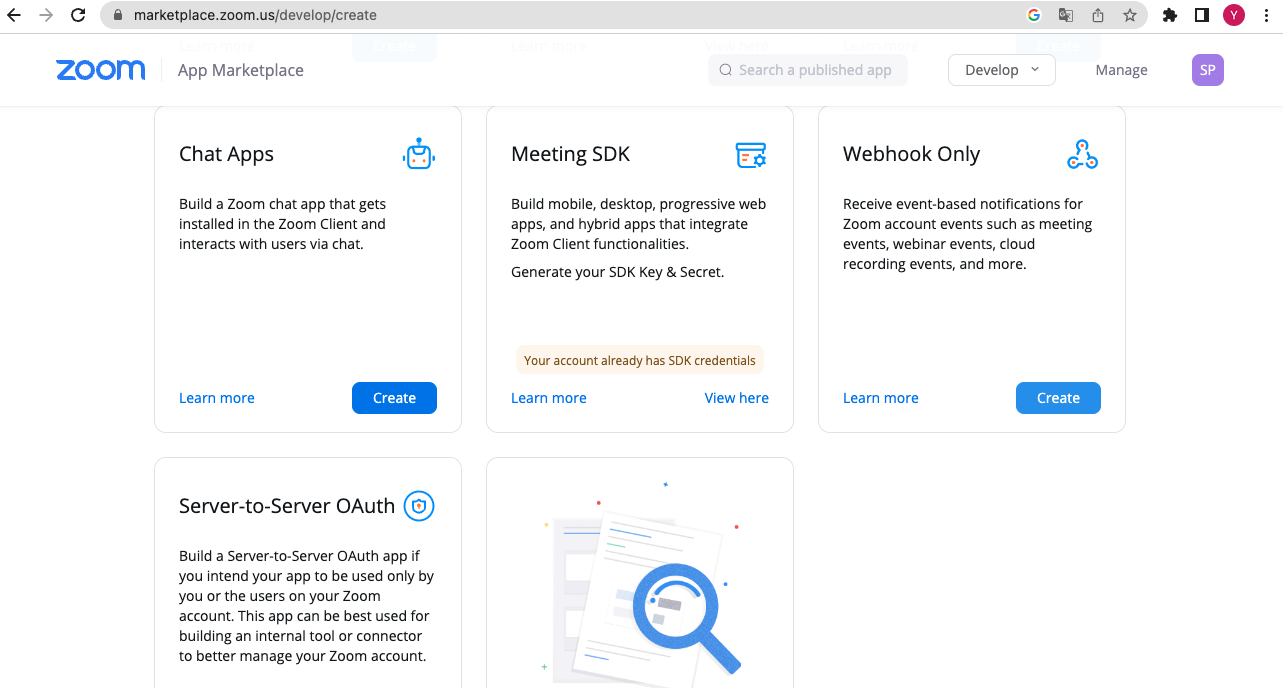Create a new Chat App
The width and height of the screenshot is (1283, 688).
(394, 397)
